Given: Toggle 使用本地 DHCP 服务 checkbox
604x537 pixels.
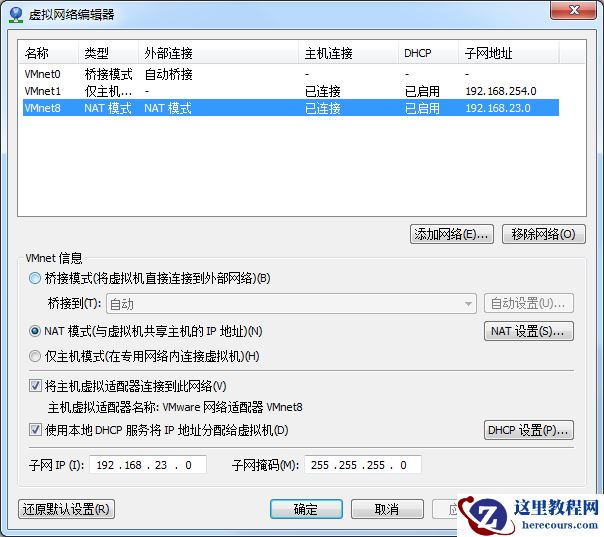Looking at the screenshot, I should point(35,430).
